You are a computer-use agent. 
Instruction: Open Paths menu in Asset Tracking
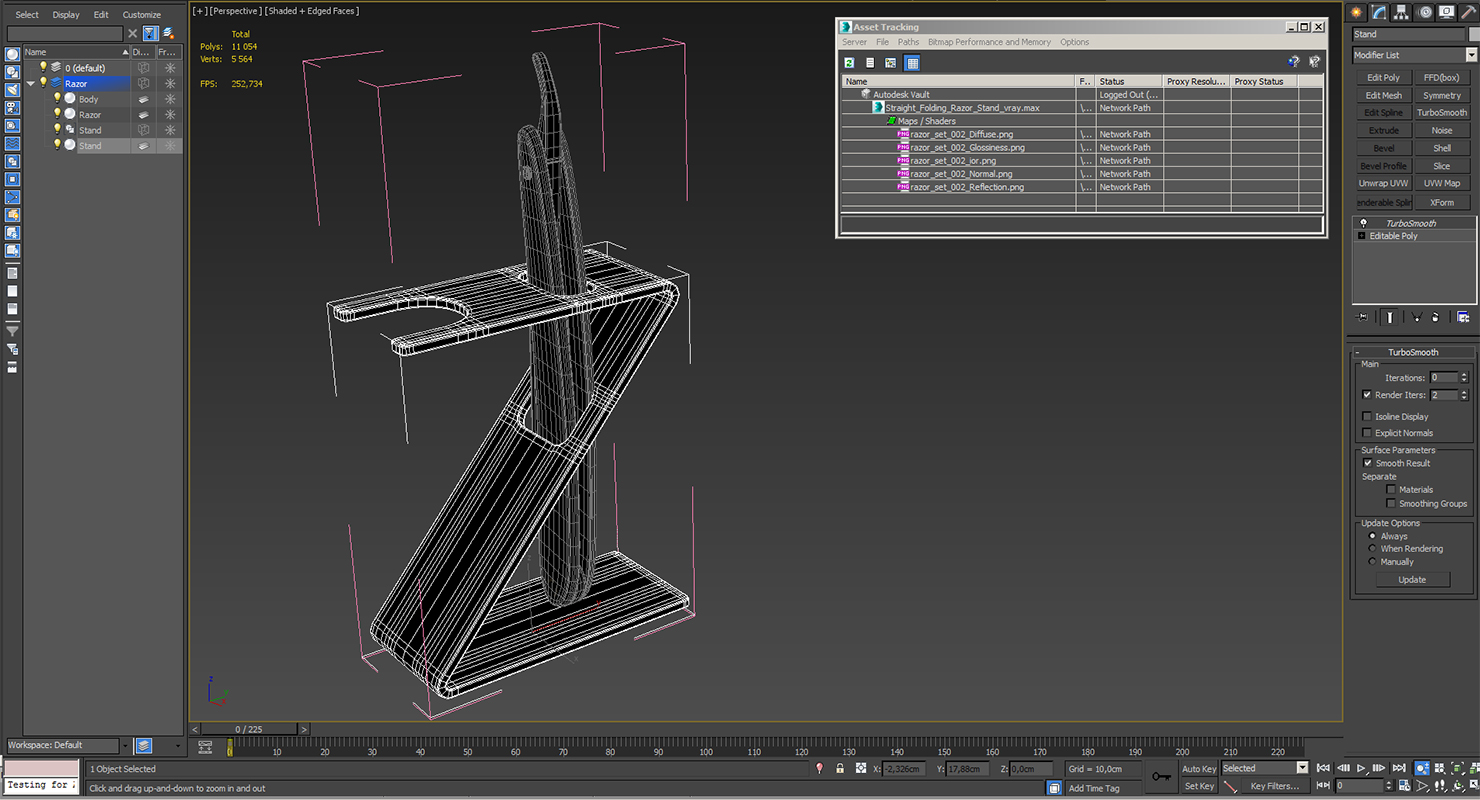(908, 42)
